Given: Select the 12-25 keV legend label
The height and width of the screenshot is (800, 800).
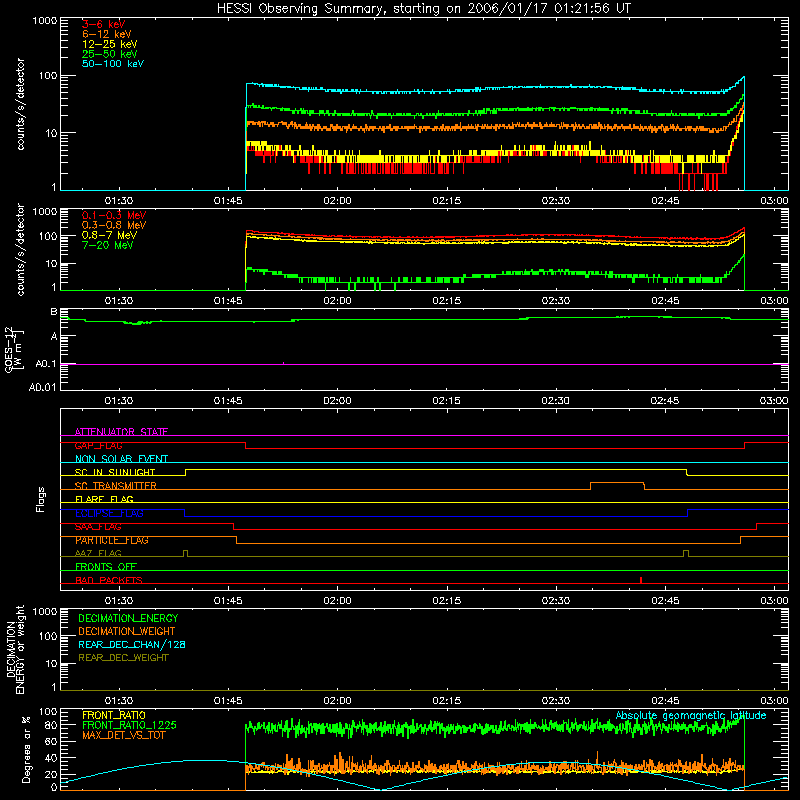Looking at the screenshot, I should (110, 44).
